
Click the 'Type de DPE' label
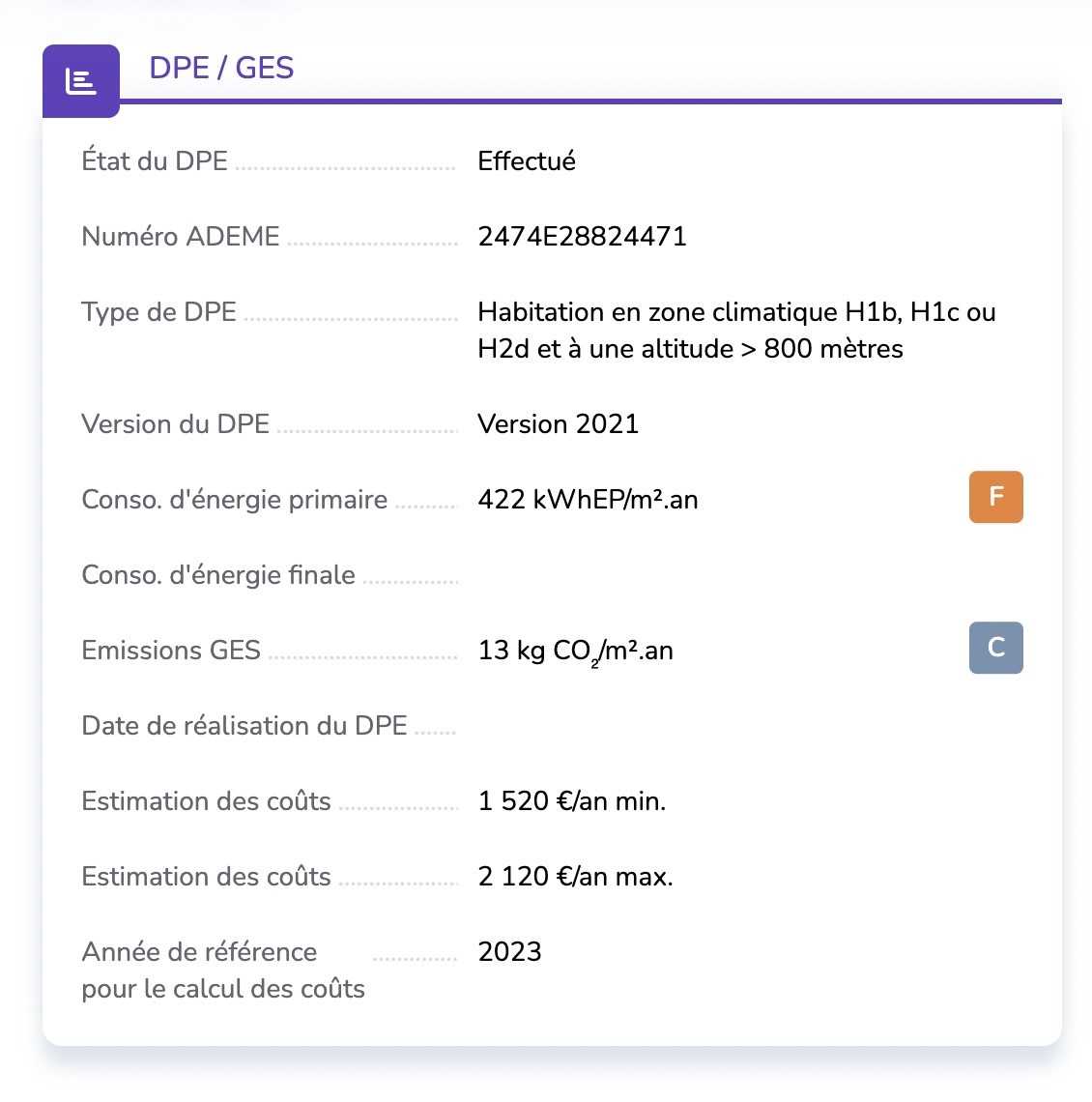click(159, 312)
